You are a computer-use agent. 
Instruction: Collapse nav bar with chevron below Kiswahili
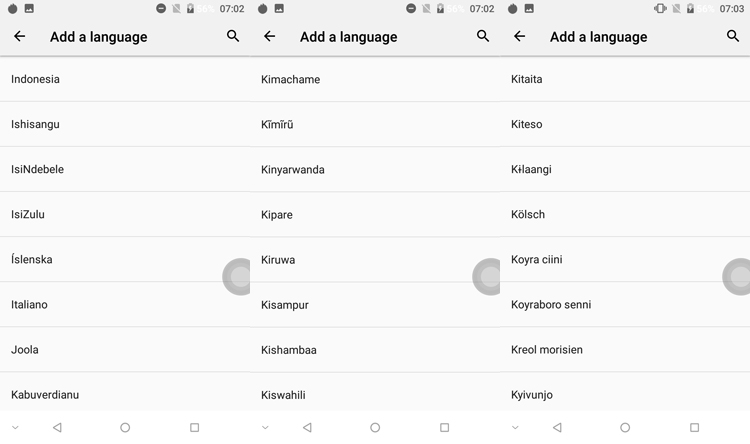click(x=265, y=427)
